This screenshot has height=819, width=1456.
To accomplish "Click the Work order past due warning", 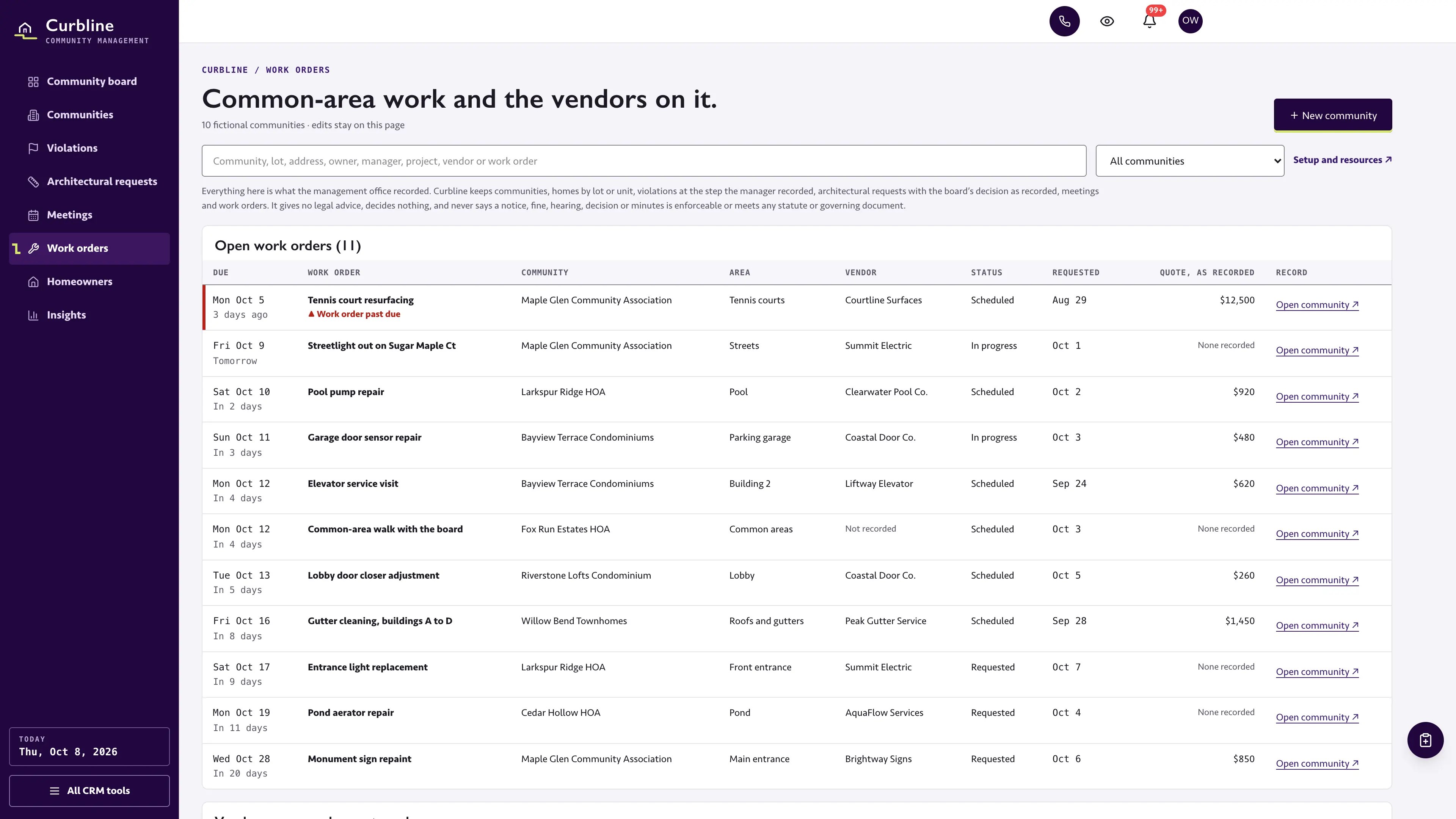I will (354, 314).
